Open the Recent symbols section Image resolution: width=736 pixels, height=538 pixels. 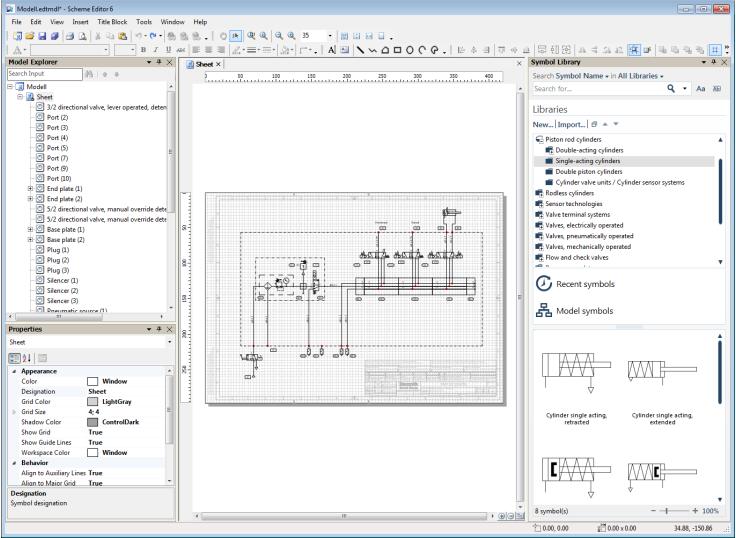(575, 284)
